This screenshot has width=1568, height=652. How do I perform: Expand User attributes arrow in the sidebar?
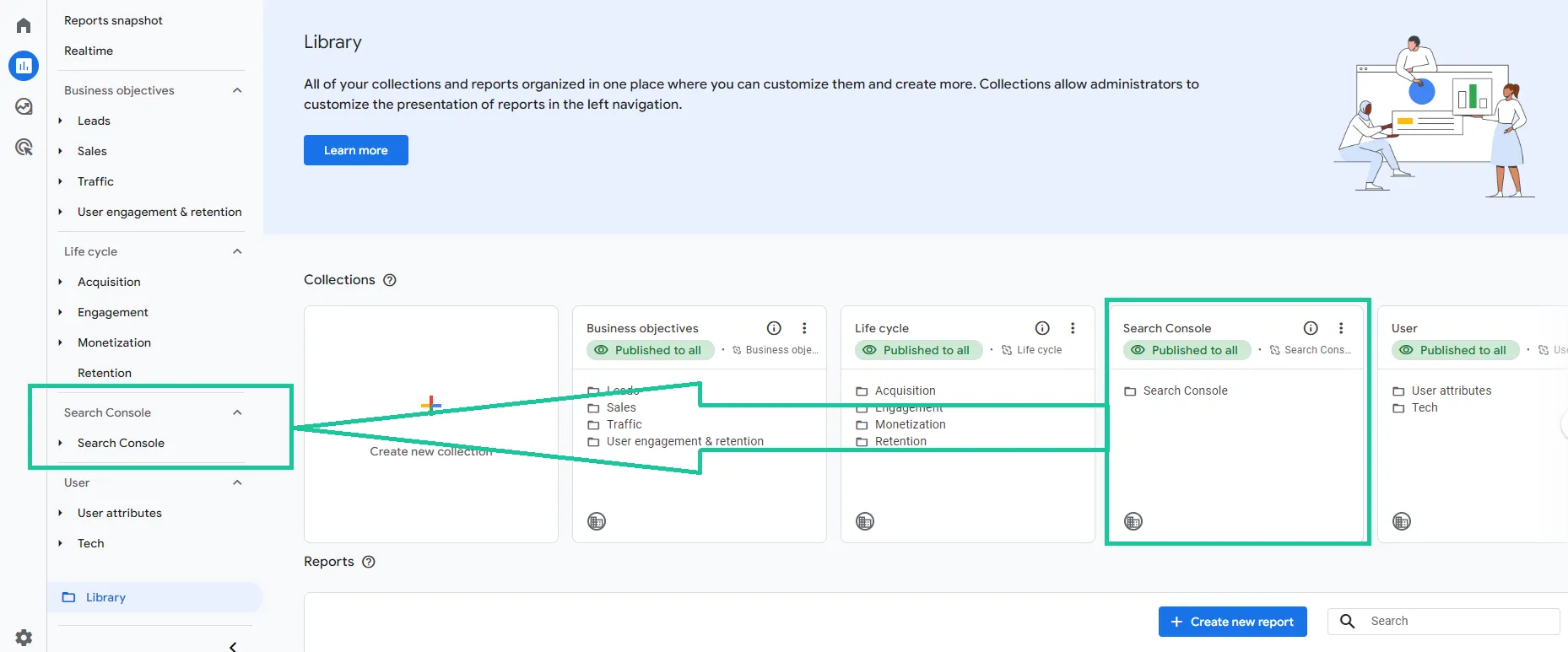[x=60, y=513]
